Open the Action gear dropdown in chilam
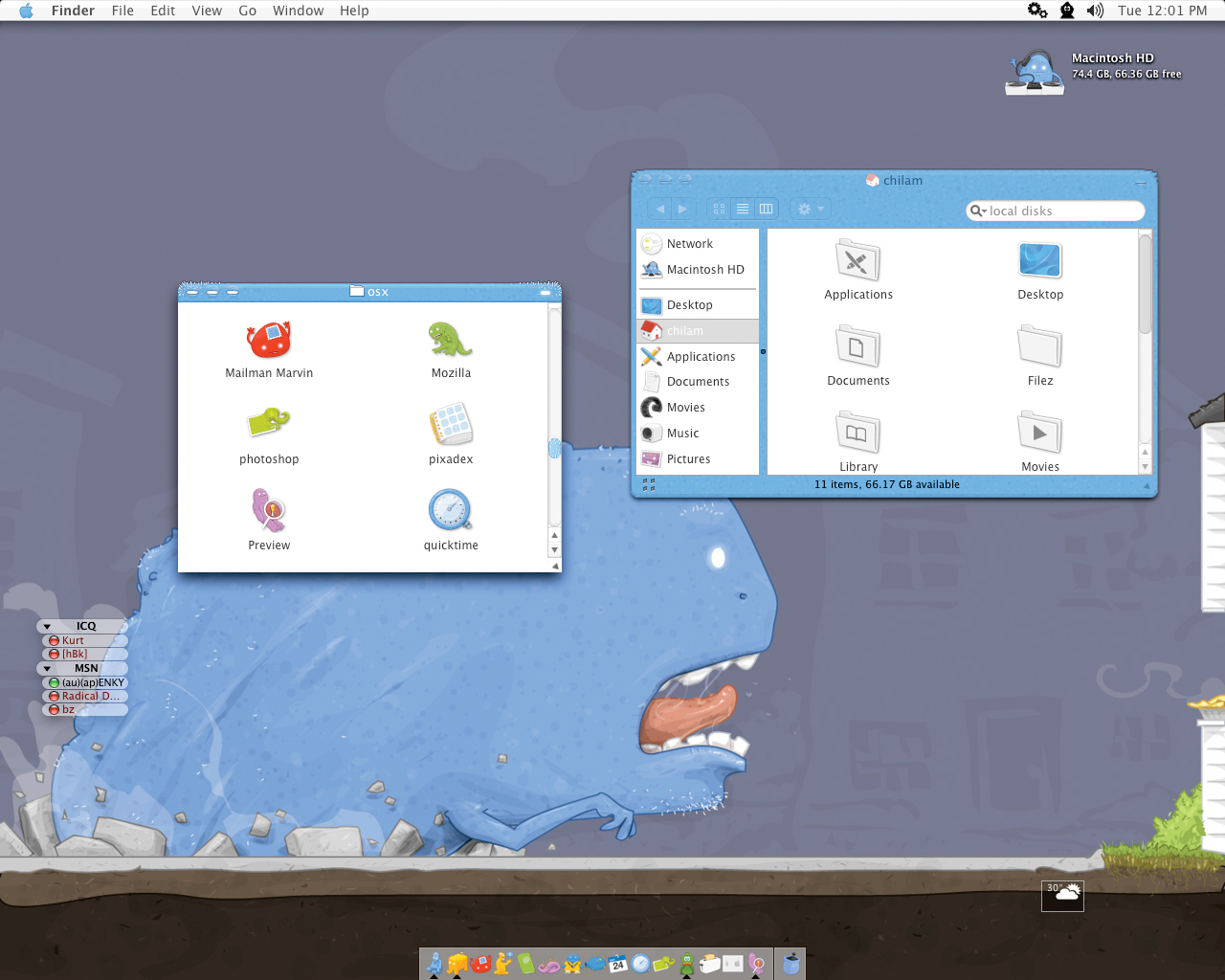This screenshot has height=980, width=1225. coord(811,209)
